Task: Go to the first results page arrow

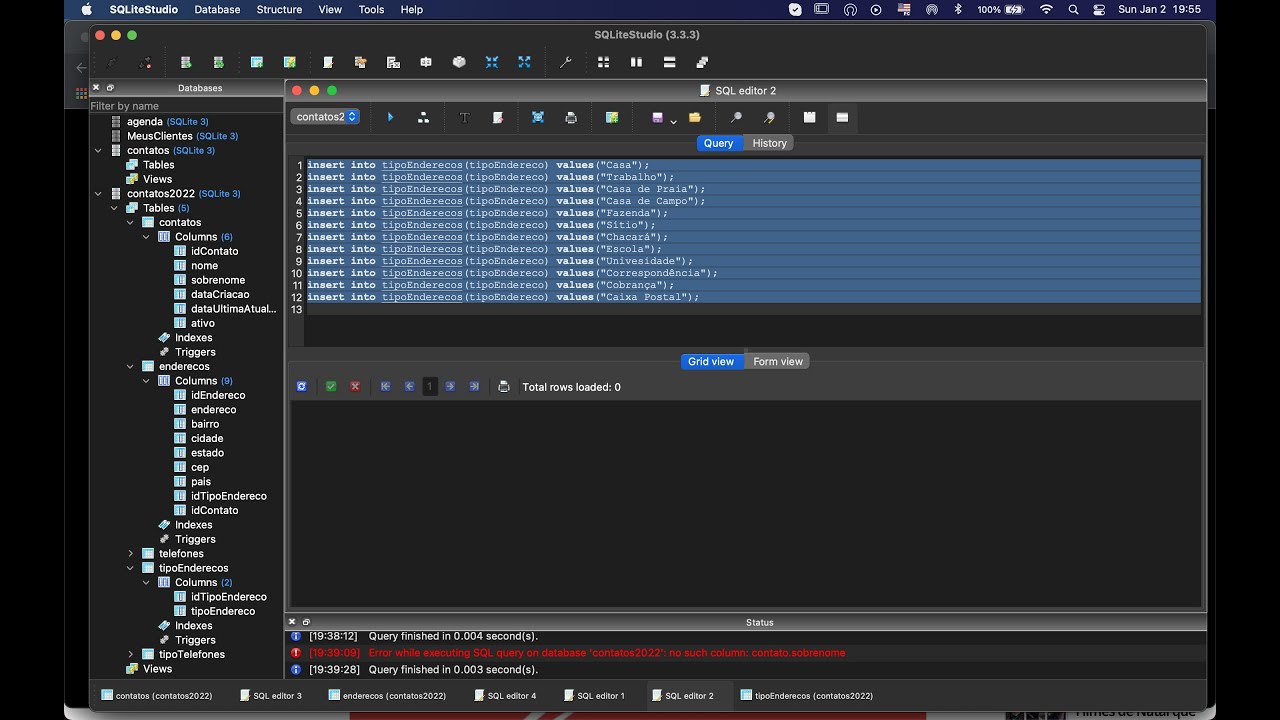Action: click(x=385, y=386)
